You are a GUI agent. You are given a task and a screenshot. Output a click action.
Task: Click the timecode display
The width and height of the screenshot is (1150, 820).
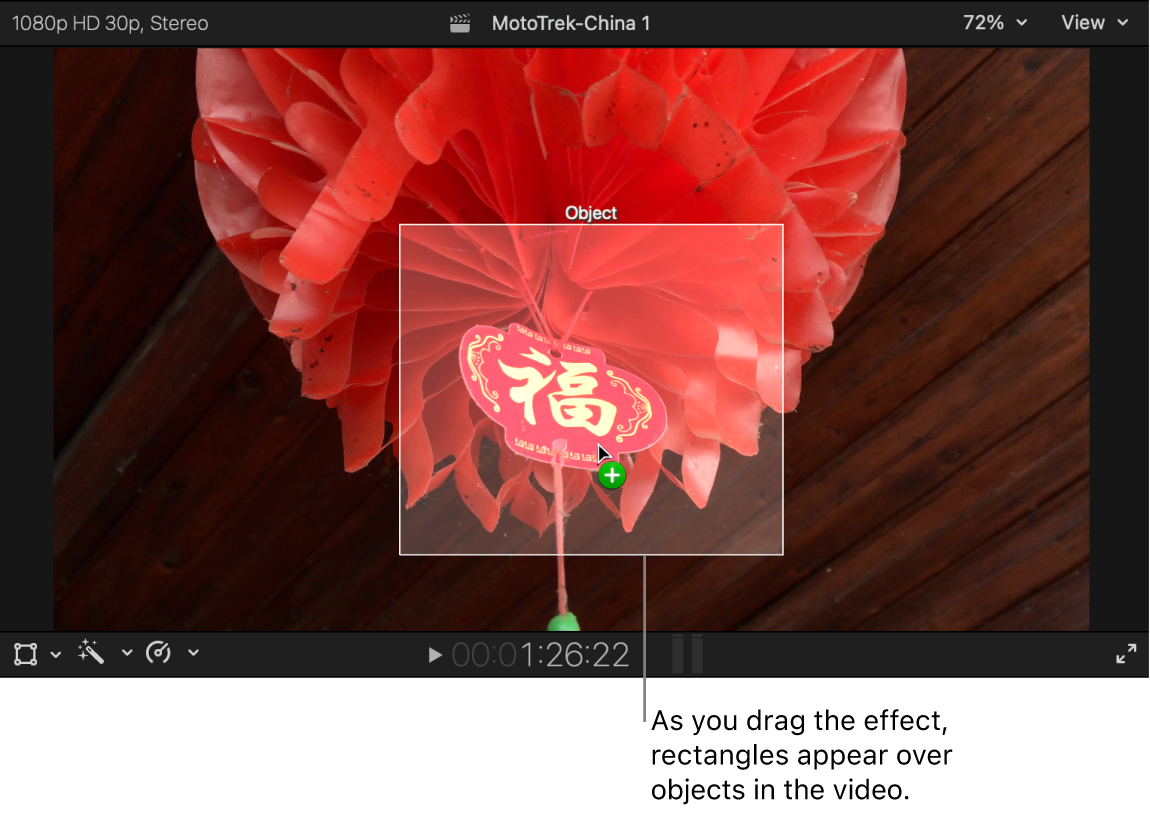coord(540,655)
